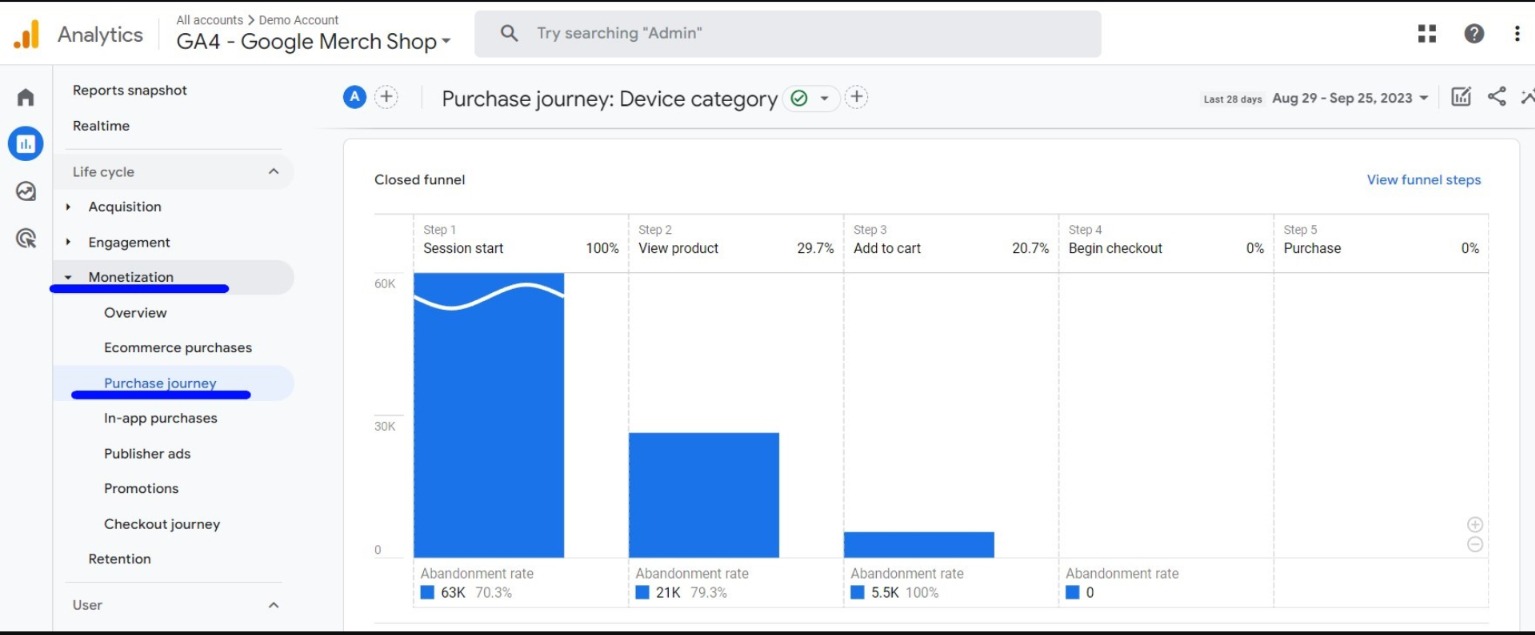Image resolution: width=1535 pixels, height=635 pixels.
Task: Click the 'Purchase journey: Device category' title
Action: pyautogui.click(x=610, y=99)
